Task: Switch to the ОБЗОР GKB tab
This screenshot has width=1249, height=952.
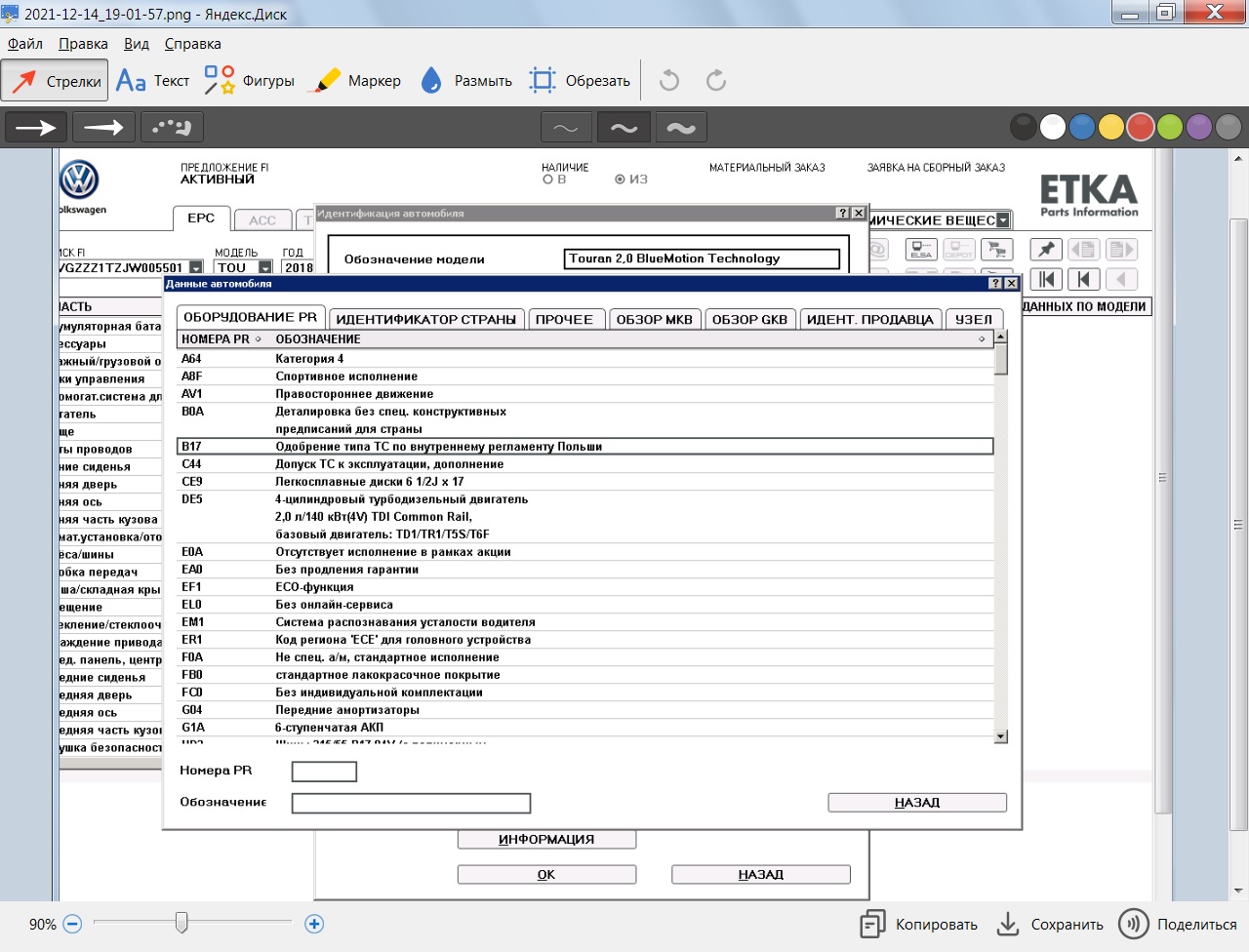Action: 749,319
